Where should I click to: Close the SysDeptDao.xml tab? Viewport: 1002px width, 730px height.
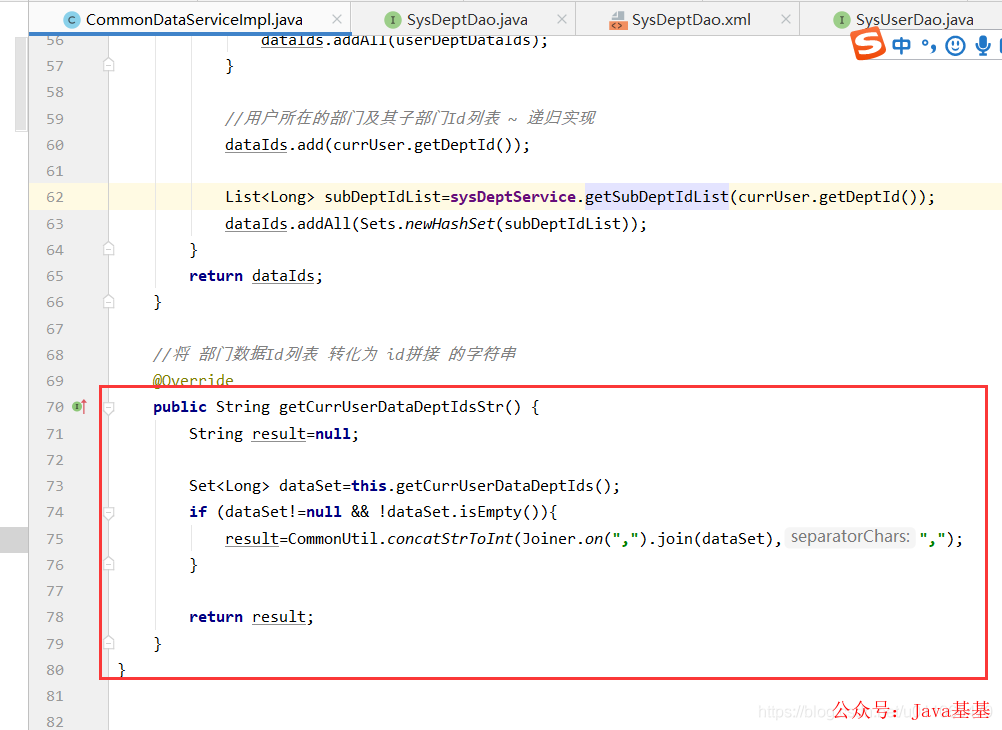pos(786,20)
